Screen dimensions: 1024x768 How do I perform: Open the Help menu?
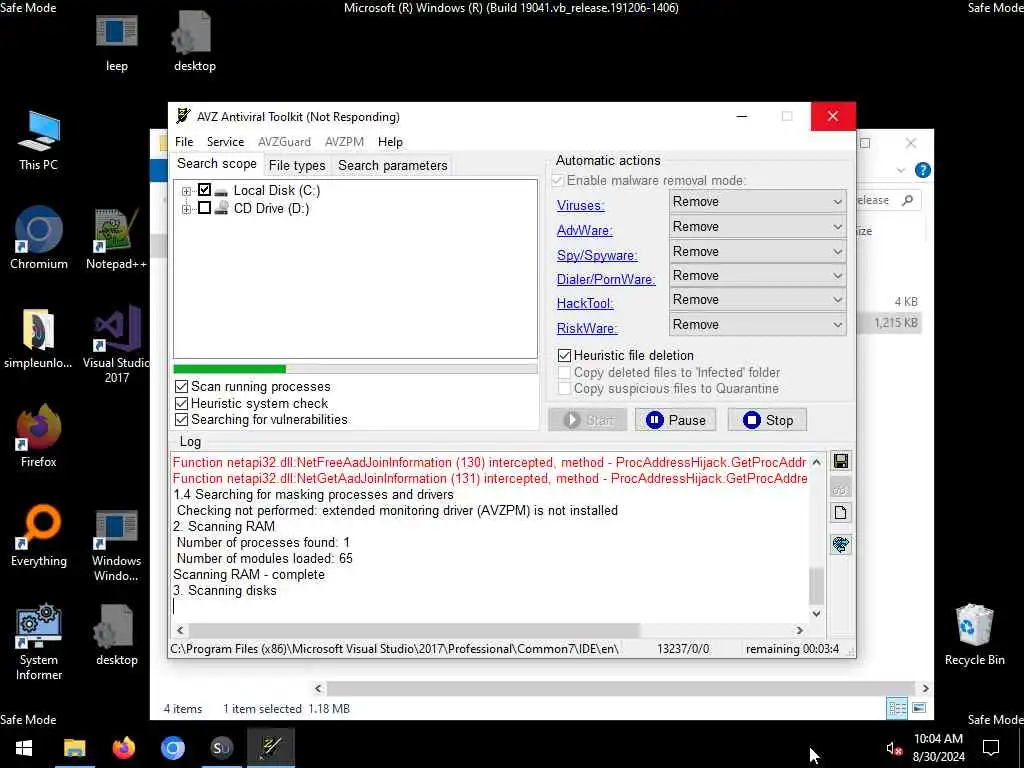pos(390,142)
